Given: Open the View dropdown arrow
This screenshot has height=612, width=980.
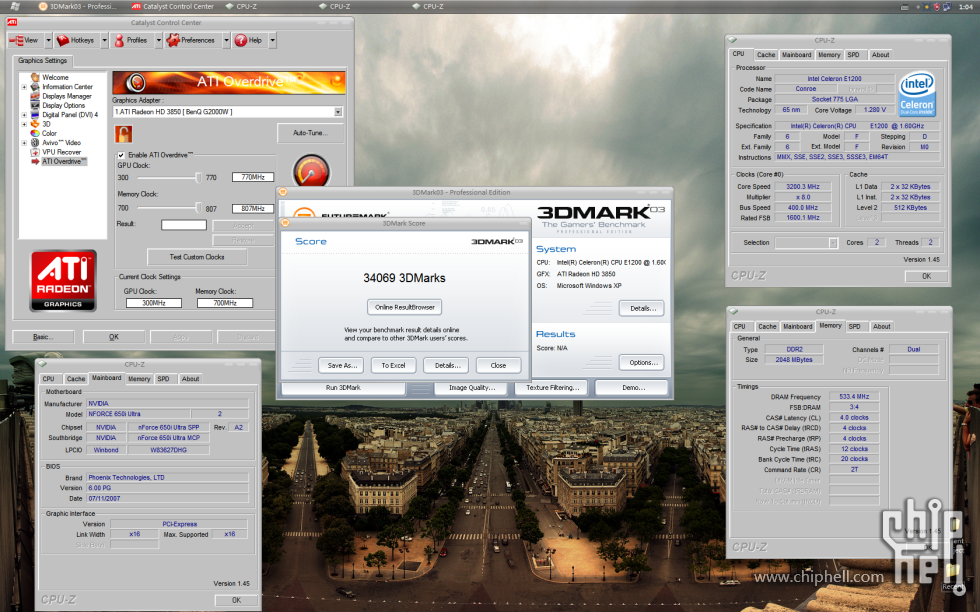Looking at the screenshot, I should pos(48,41).
